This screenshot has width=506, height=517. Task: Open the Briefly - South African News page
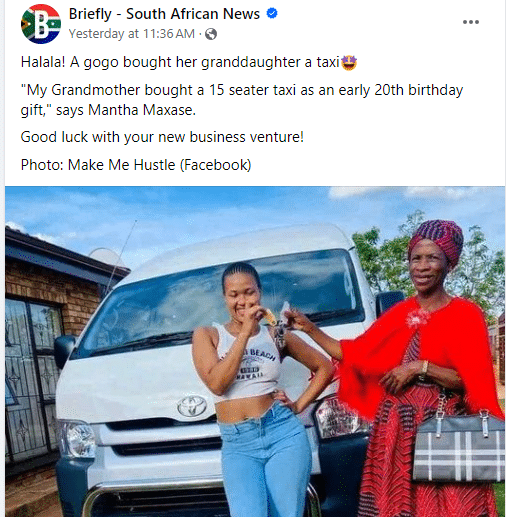point(164,14)
